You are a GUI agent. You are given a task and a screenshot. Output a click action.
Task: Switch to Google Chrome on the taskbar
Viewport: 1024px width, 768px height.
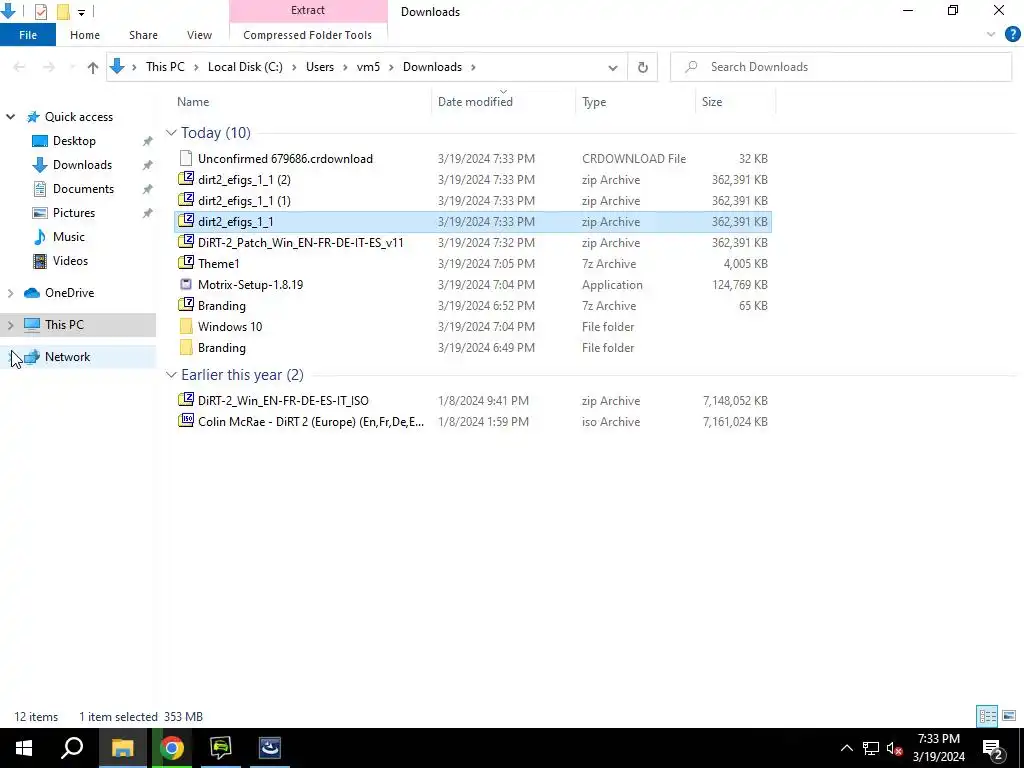(x=172, y=748)
